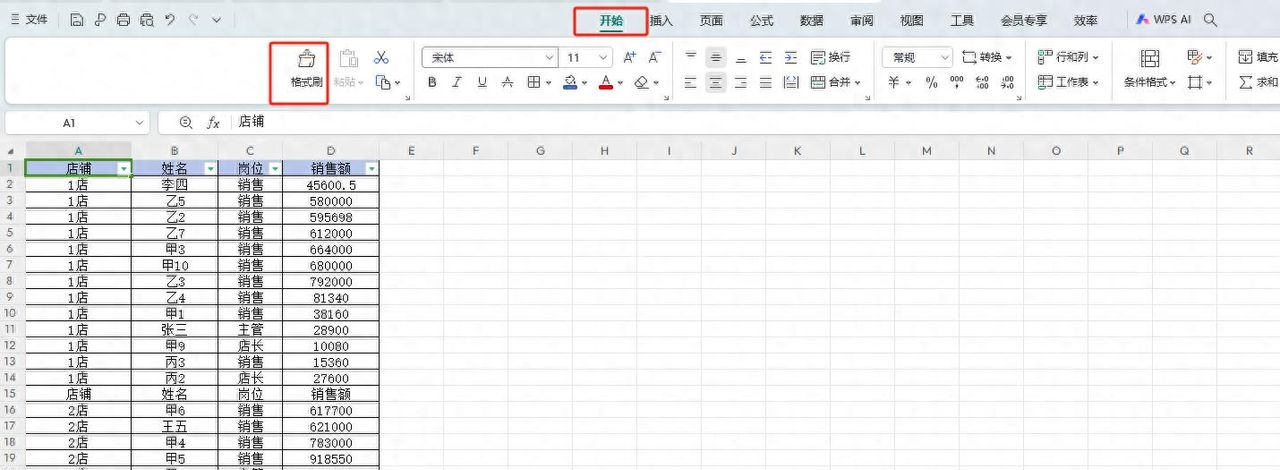The width and height of the screenshot is (1280, 470).
Task: Click the Fill Color bucket icon
Action: [x=570, y=83]
